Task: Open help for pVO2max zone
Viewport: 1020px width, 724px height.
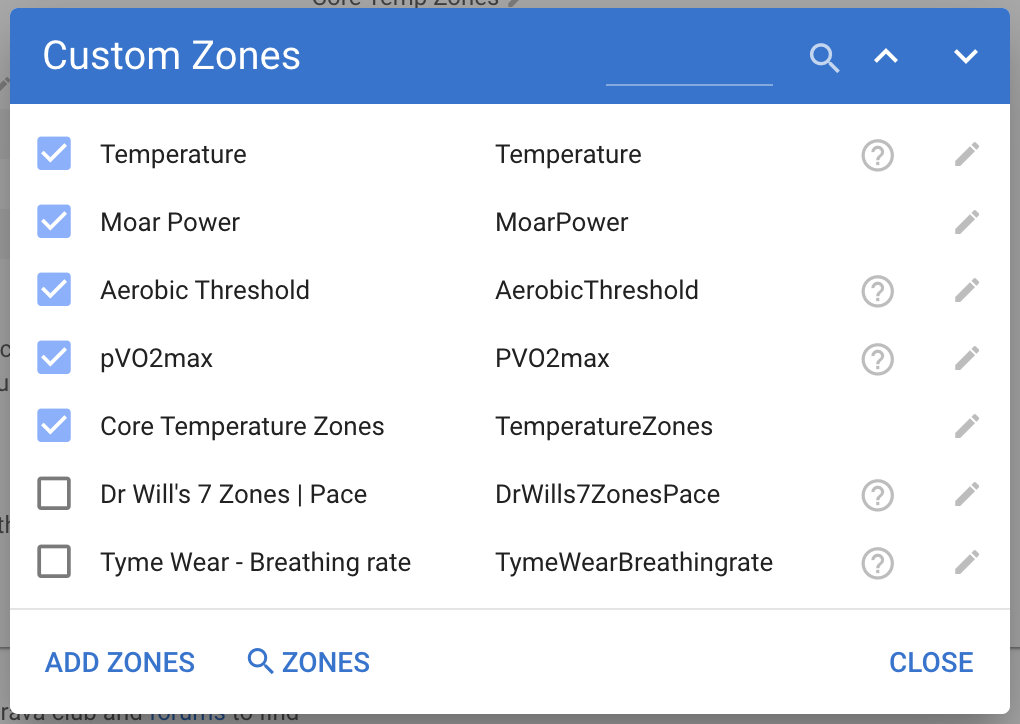Action: tap(877, 358)
